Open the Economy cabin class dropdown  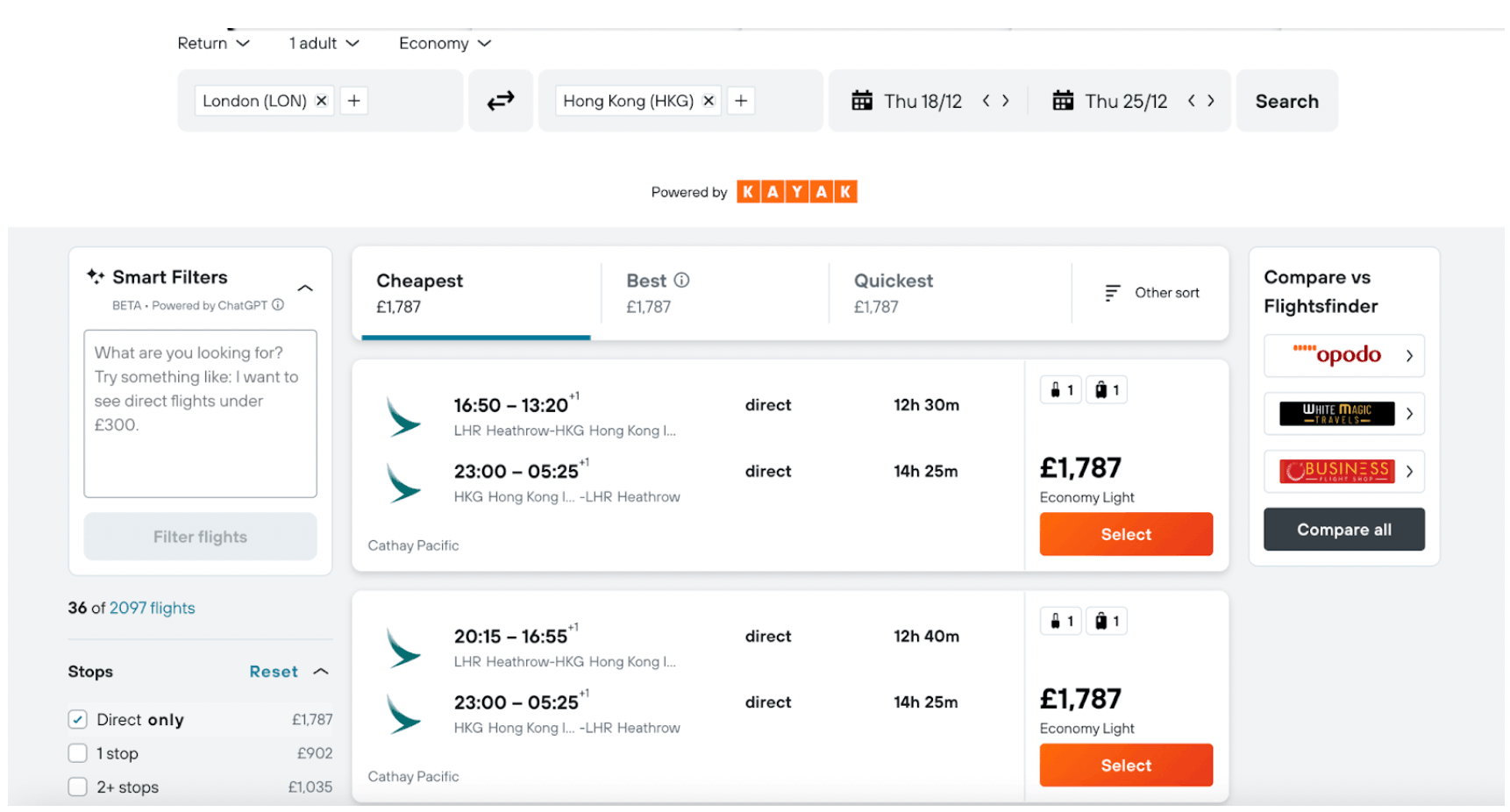(x=445, y=42)
